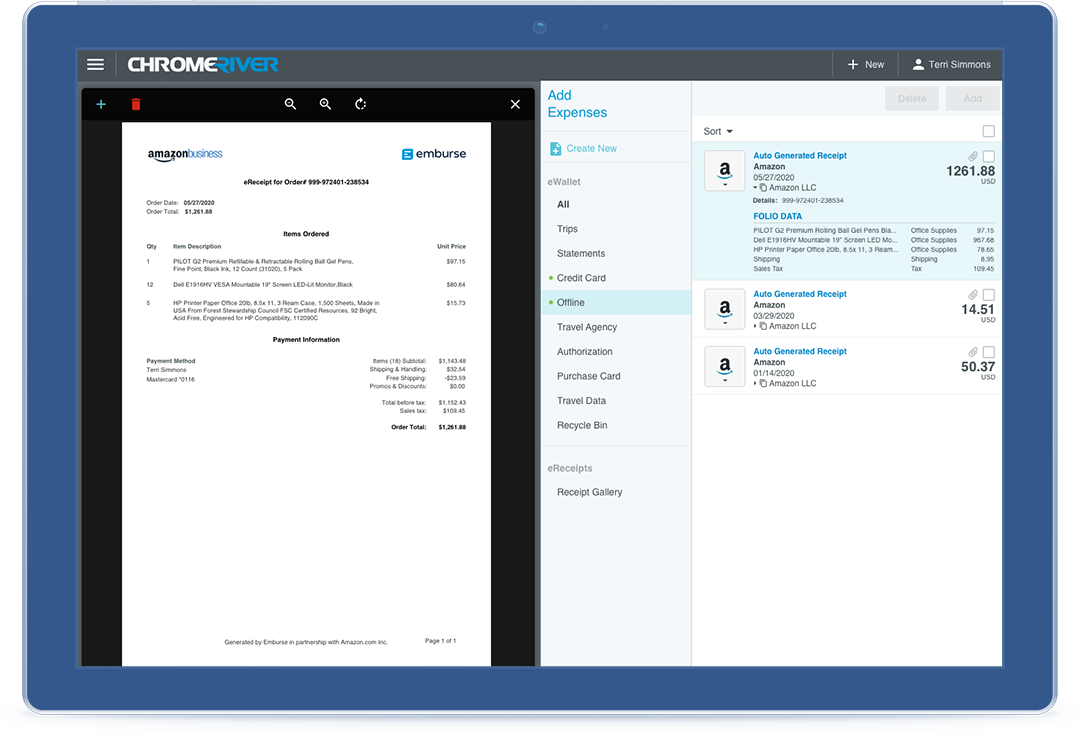The width and height of the screenshot is (1080, 734).
Task: Tick the checkbox for 14.51 expense
Action: (989, 295)
